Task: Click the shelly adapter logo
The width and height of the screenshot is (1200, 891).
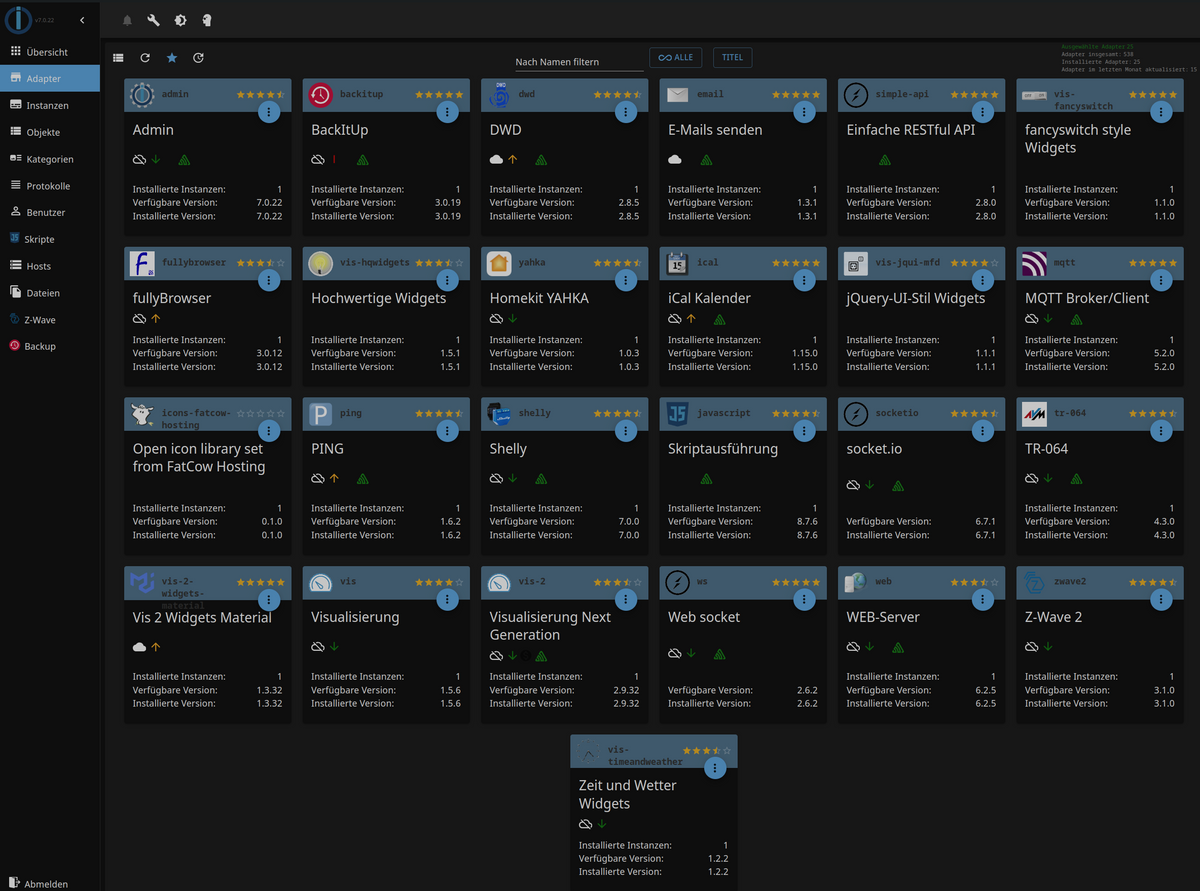Action: point(499,414)
